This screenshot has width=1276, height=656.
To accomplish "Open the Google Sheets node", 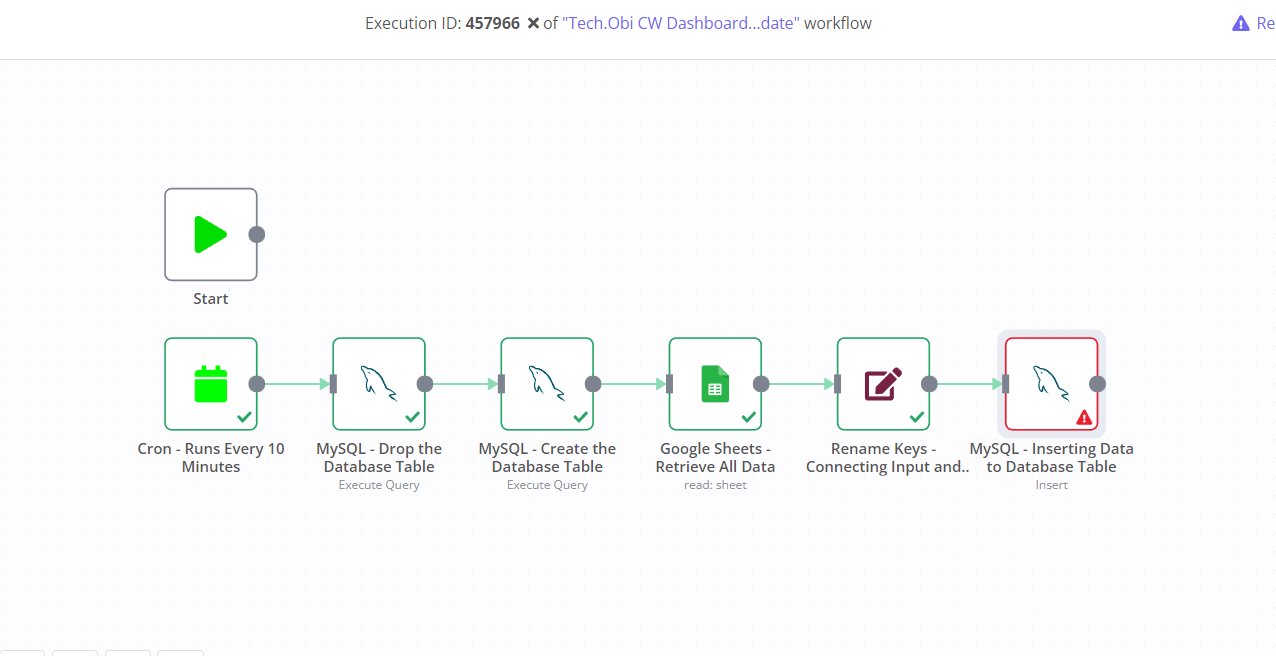I will [715, 384].
